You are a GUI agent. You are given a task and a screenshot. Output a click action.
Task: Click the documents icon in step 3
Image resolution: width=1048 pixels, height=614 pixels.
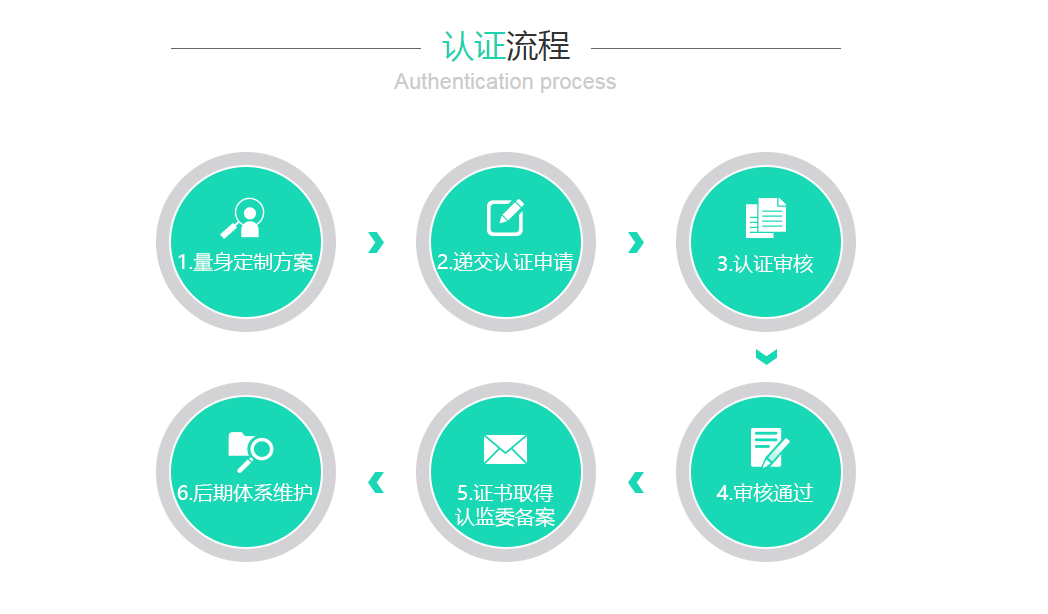(766, 217)
